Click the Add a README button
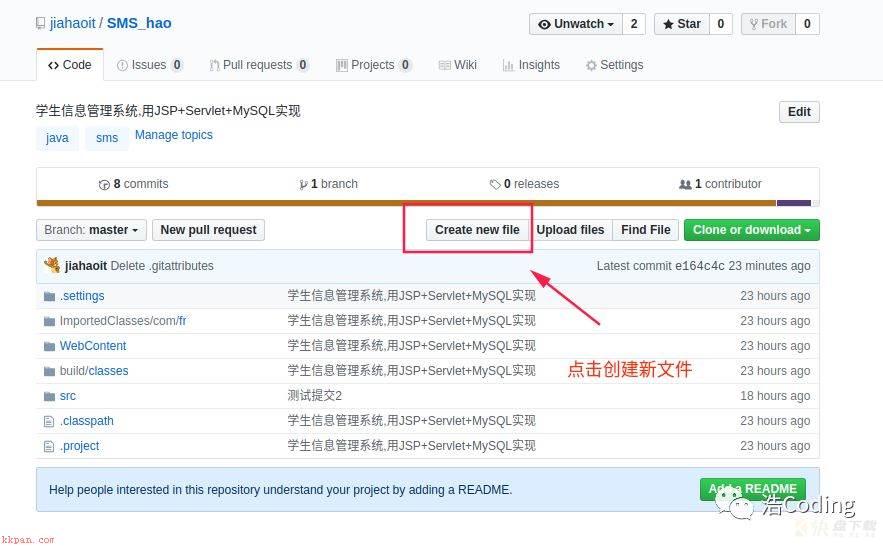Screen dimensions: 883x546 752,489
